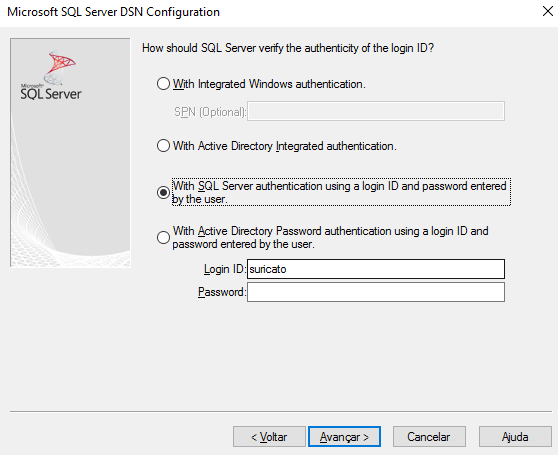This screenshot has width=558, height=455.
Task: Click the red SQL Server logo emblem
Action: pyautogui.click(x=60, y=67)
